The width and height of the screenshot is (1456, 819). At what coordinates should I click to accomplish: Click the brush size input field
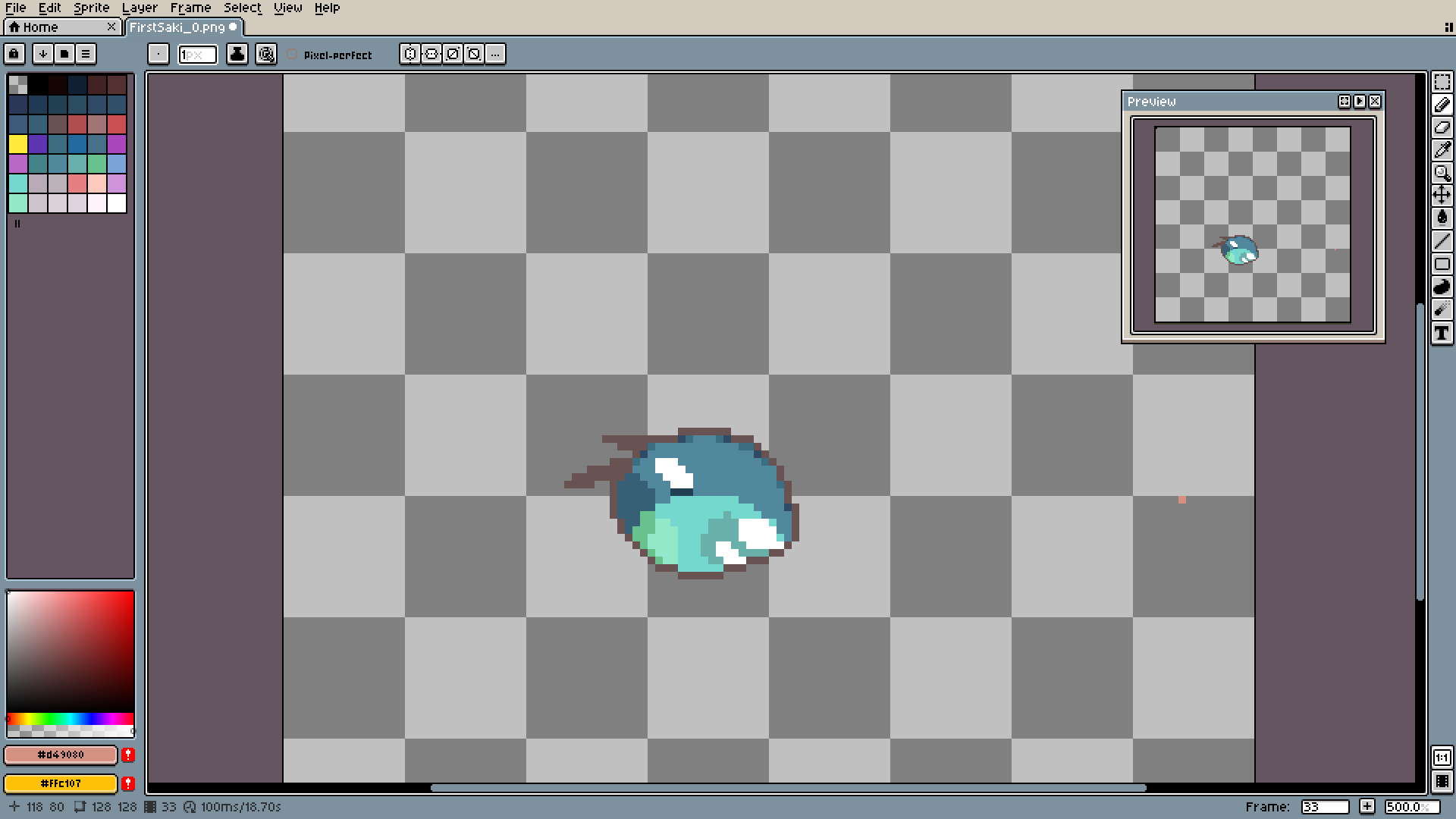[197, 55]
